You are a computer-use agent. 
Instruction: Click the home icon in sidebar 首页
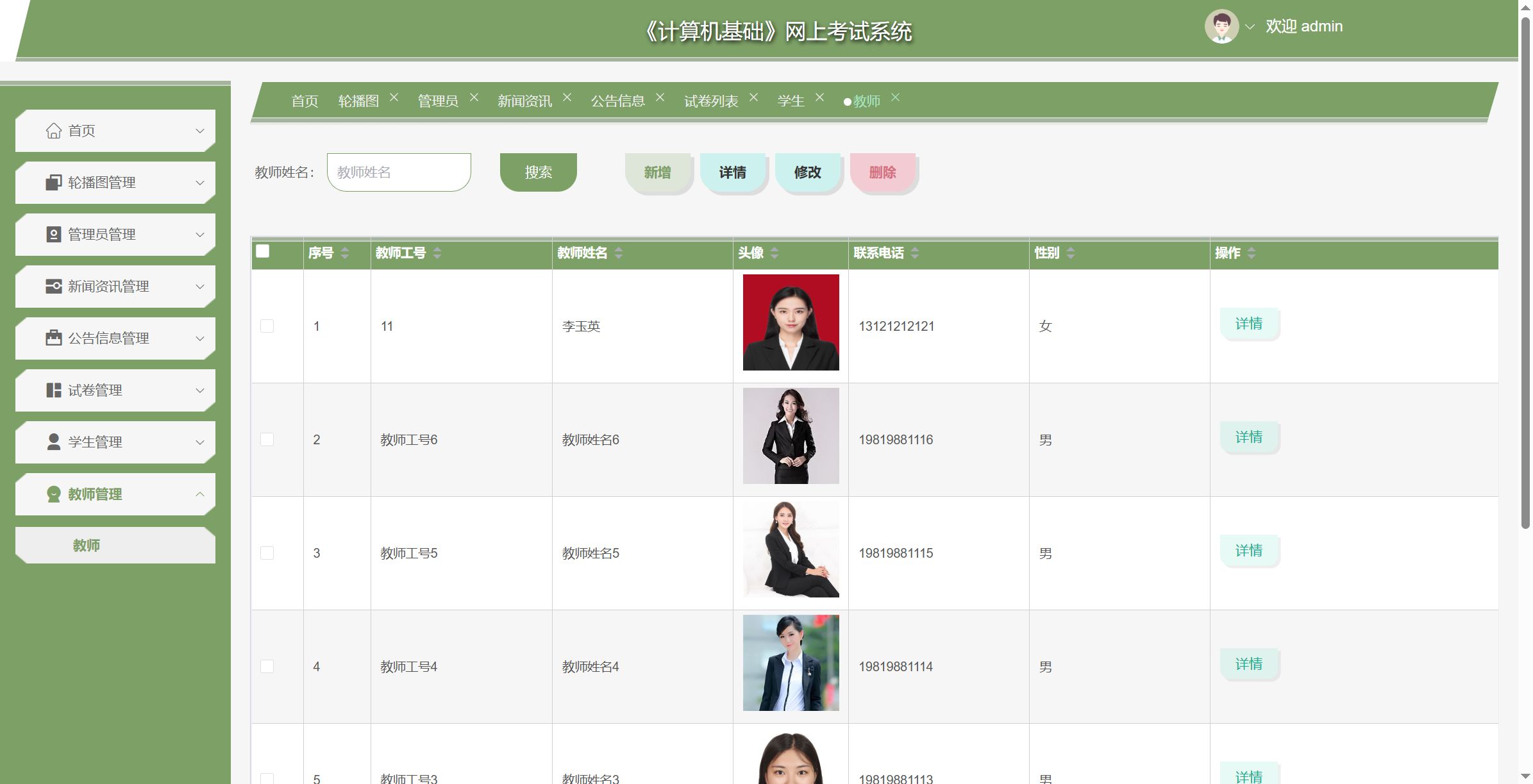click(54, 131)
